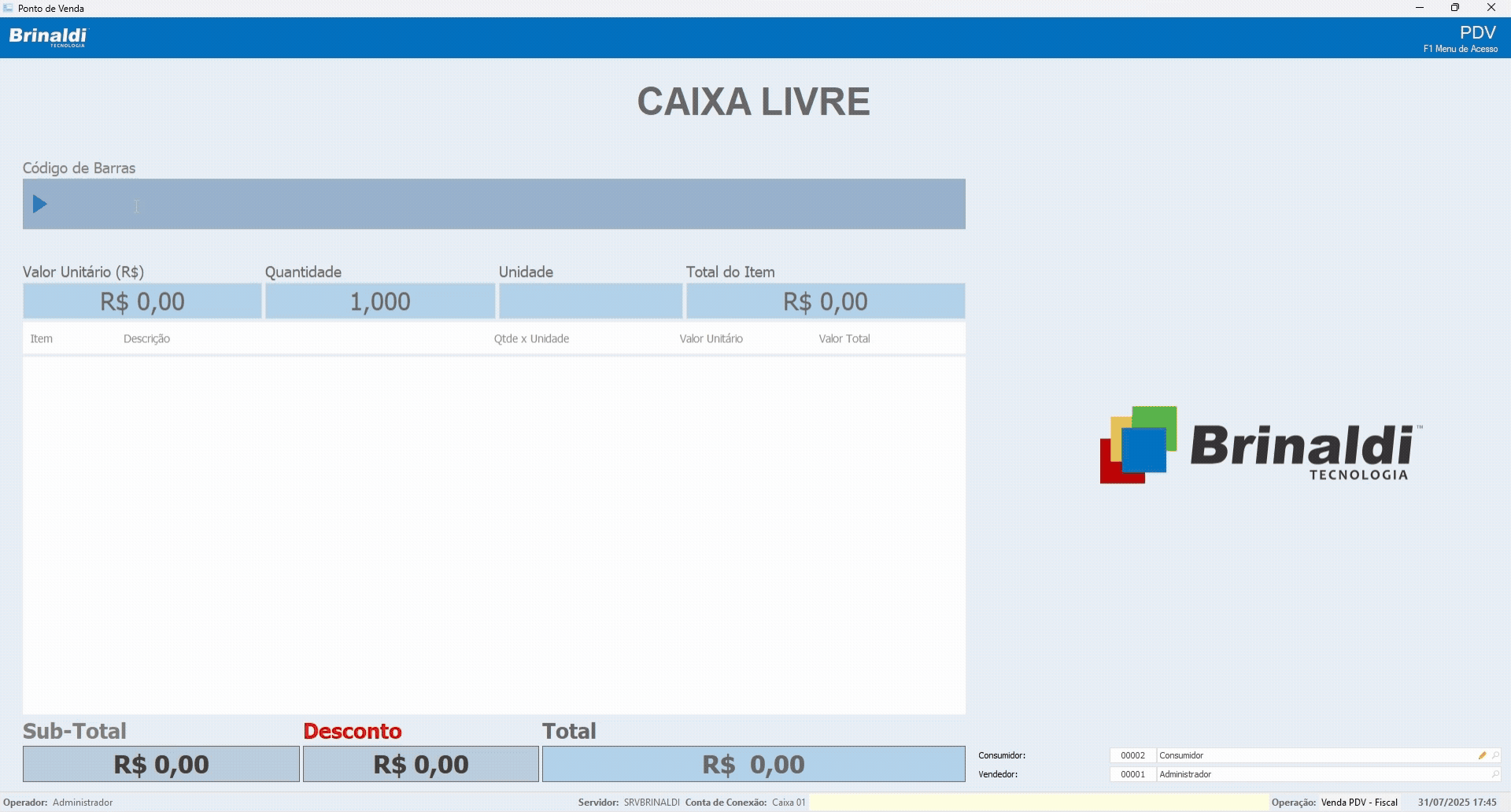The image size is (1511, 812).
Task: Click the empty items list area
Action: coord(494,535)
